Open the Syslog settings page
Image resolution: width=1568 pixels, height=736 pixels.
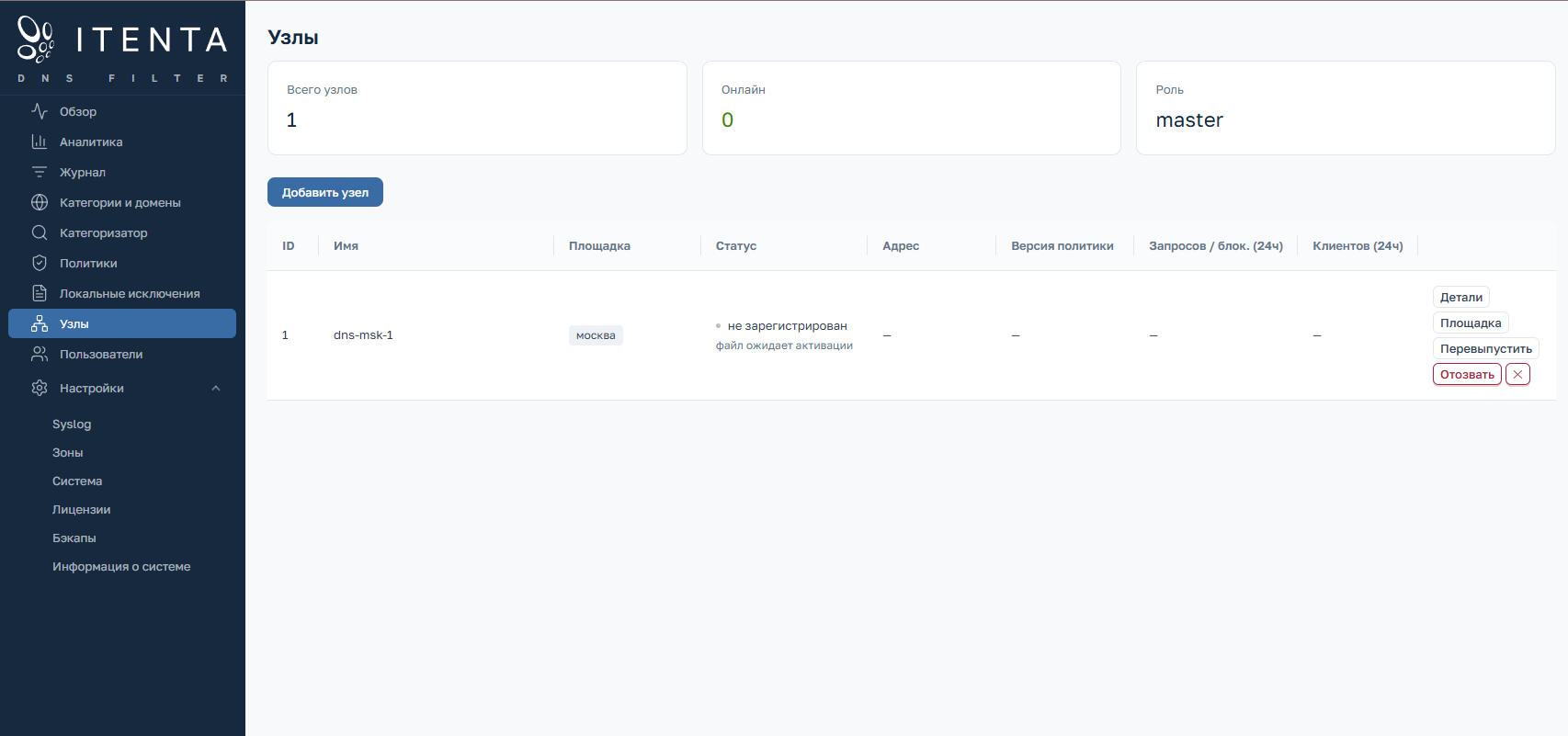[x=72, y=424]
